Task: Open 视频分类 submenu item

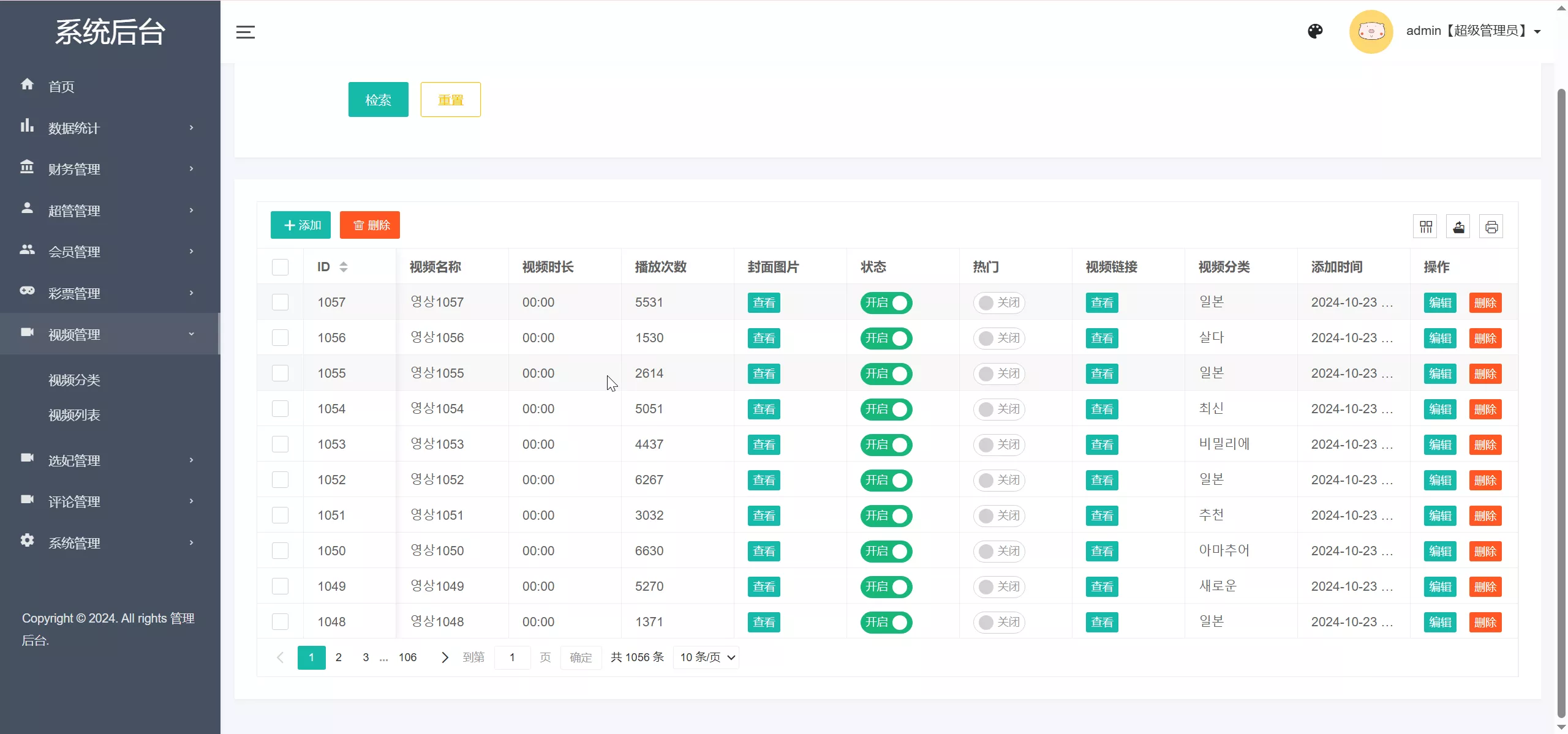Action: coord(74,380)
